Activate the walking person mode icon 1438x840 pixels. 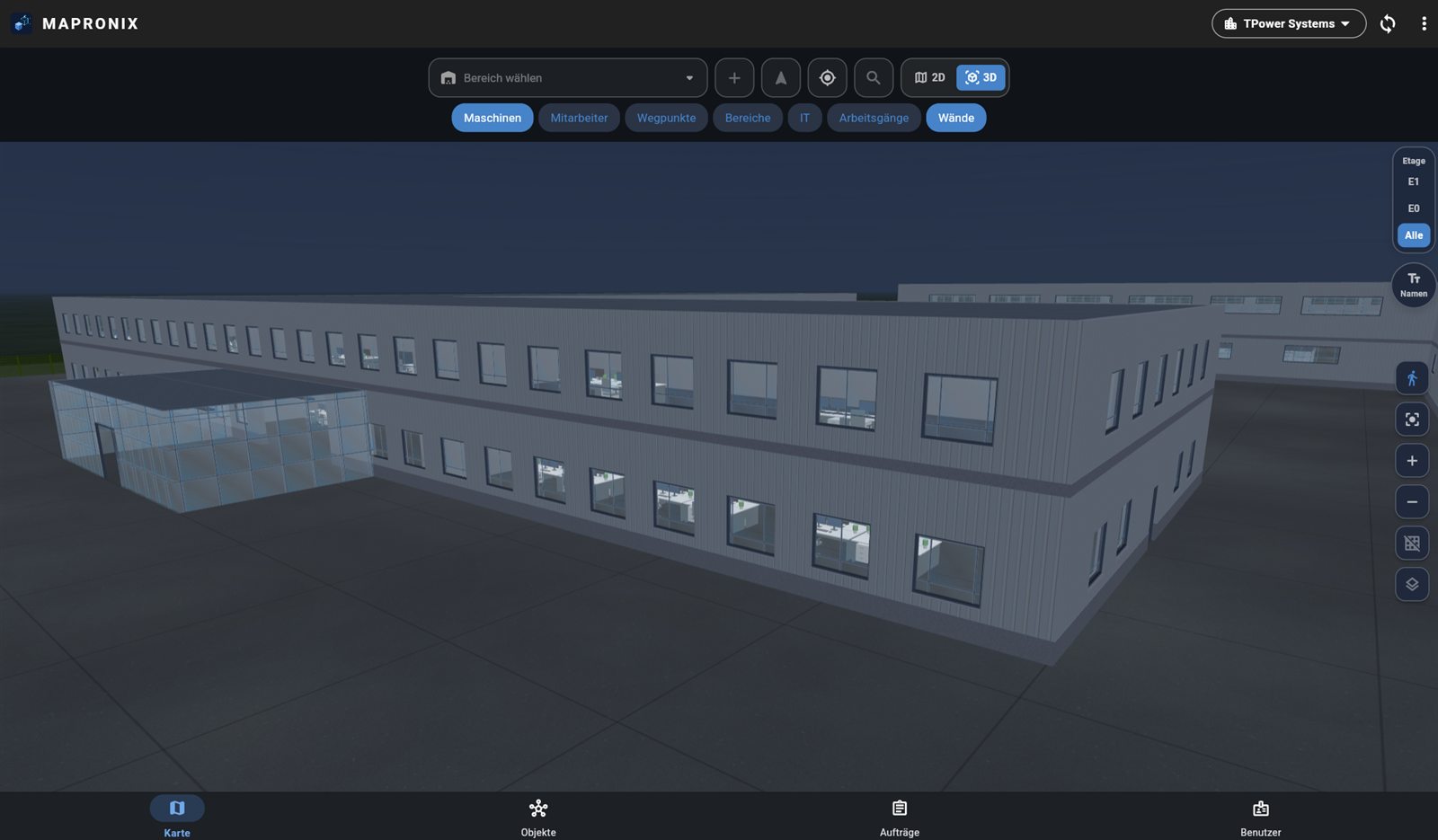click(1412, 378)
